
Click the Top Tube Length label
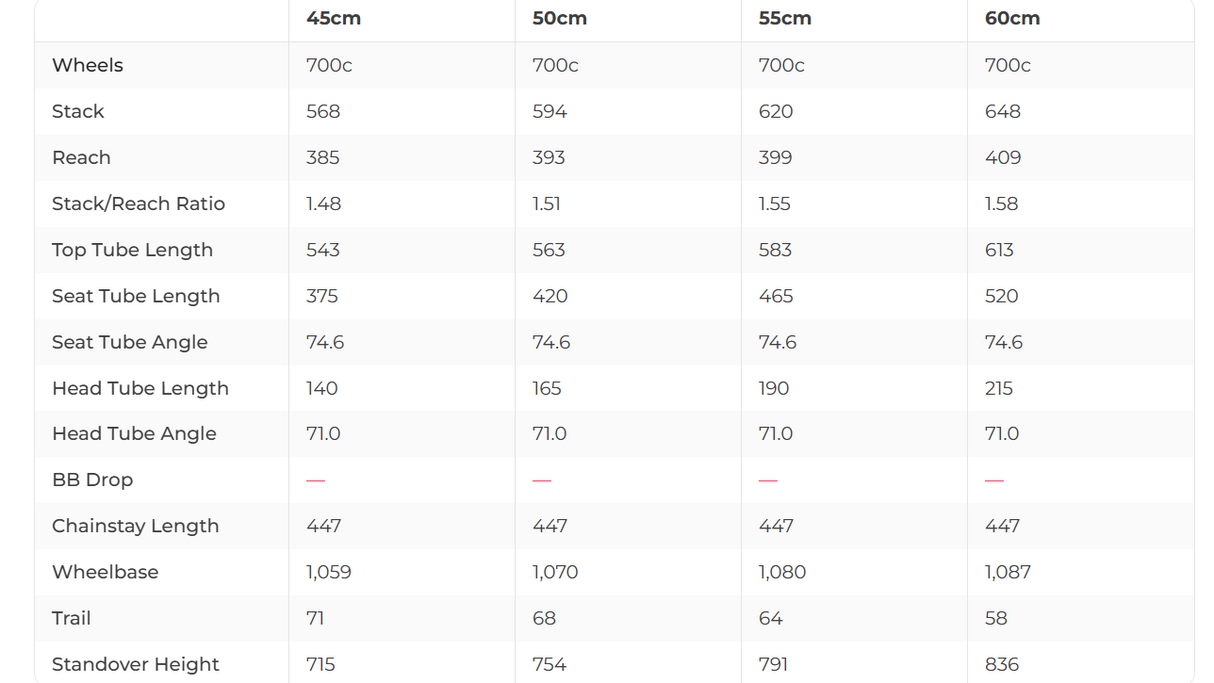pos(132,250)
